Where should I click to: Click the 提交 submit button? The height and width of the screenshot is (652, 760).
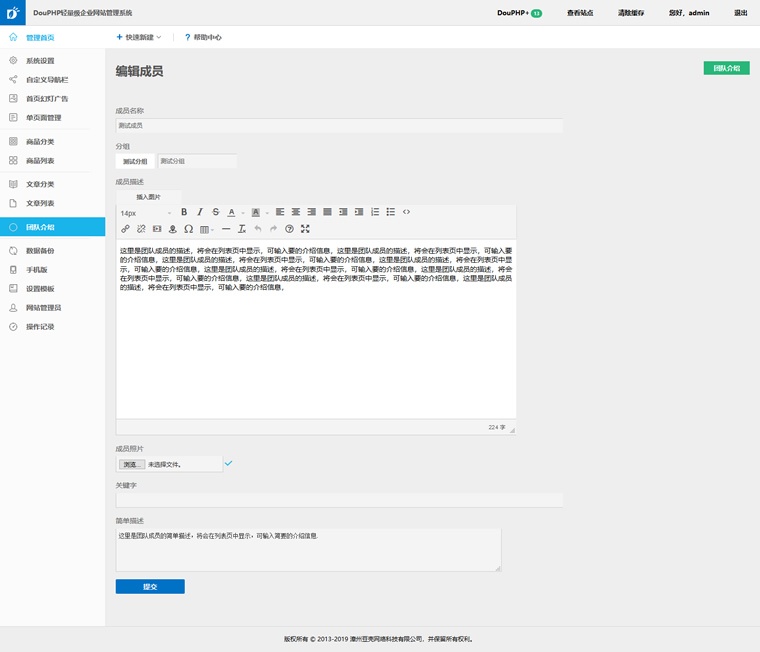150,587
